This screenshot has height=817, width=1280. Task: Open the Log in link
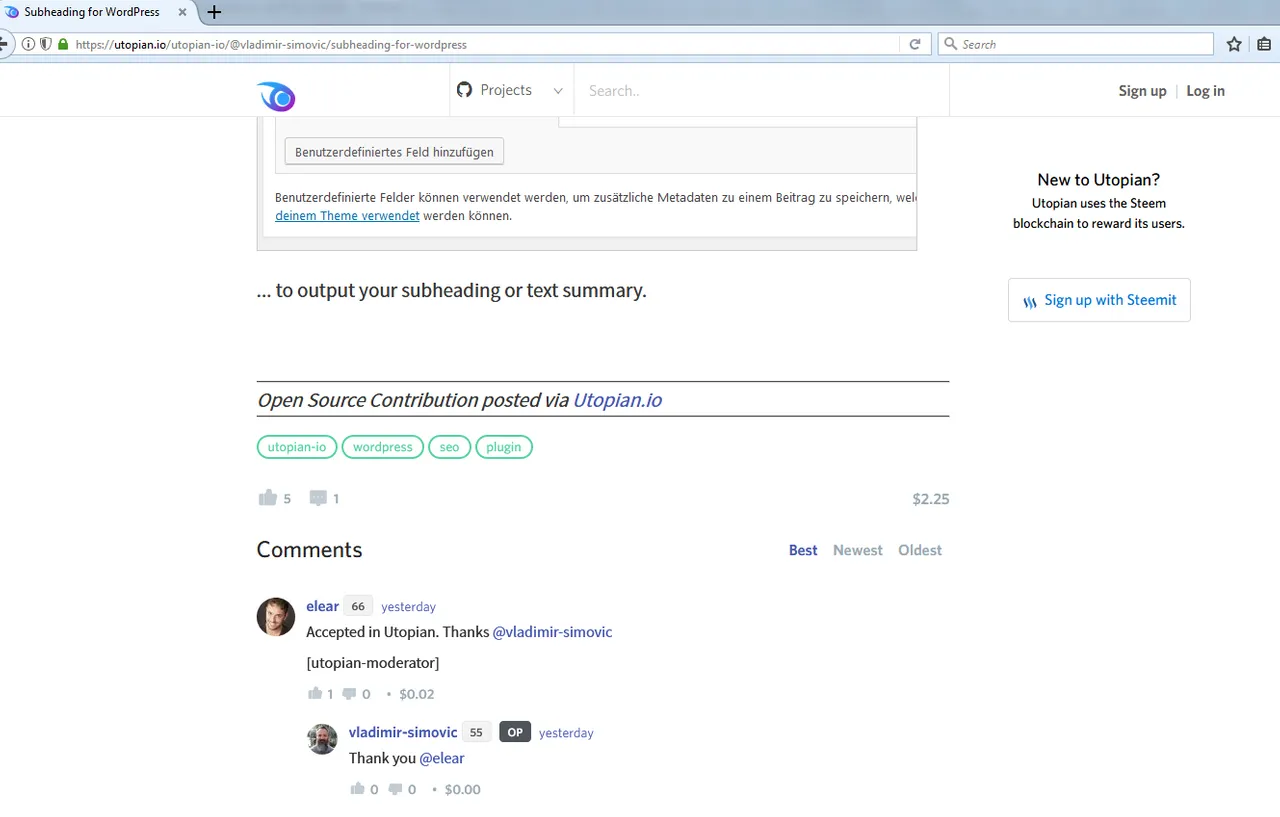coord(1205,91)
